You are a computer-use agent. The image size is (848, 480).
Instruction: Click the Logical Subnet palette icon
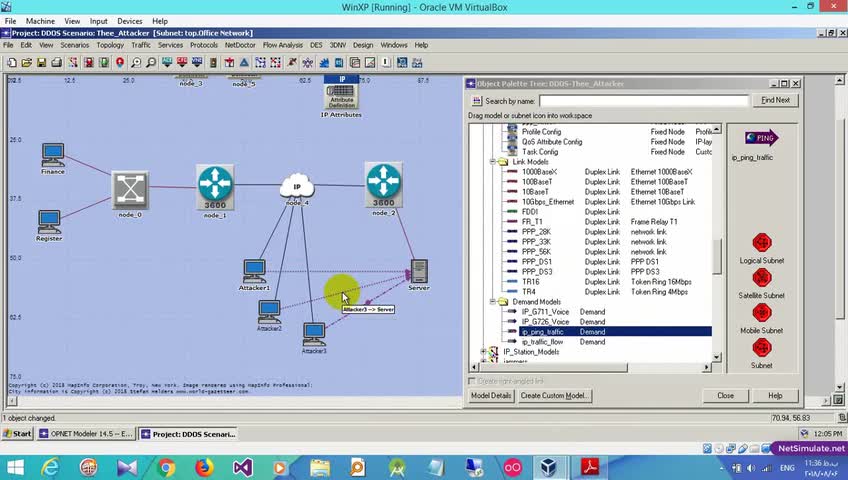click(761, 243)
